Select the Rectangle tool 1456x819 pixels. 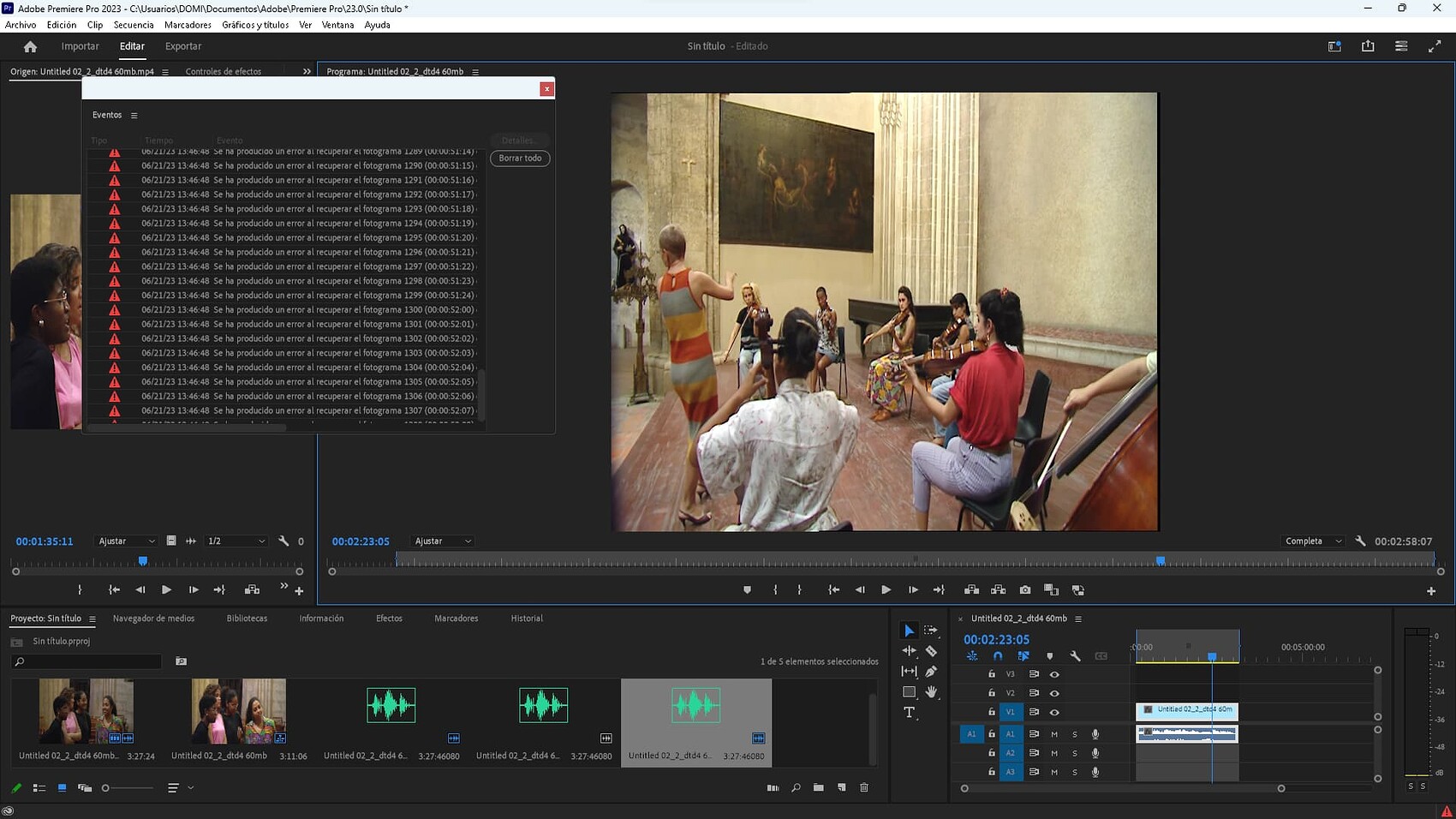tap(909, 692)
